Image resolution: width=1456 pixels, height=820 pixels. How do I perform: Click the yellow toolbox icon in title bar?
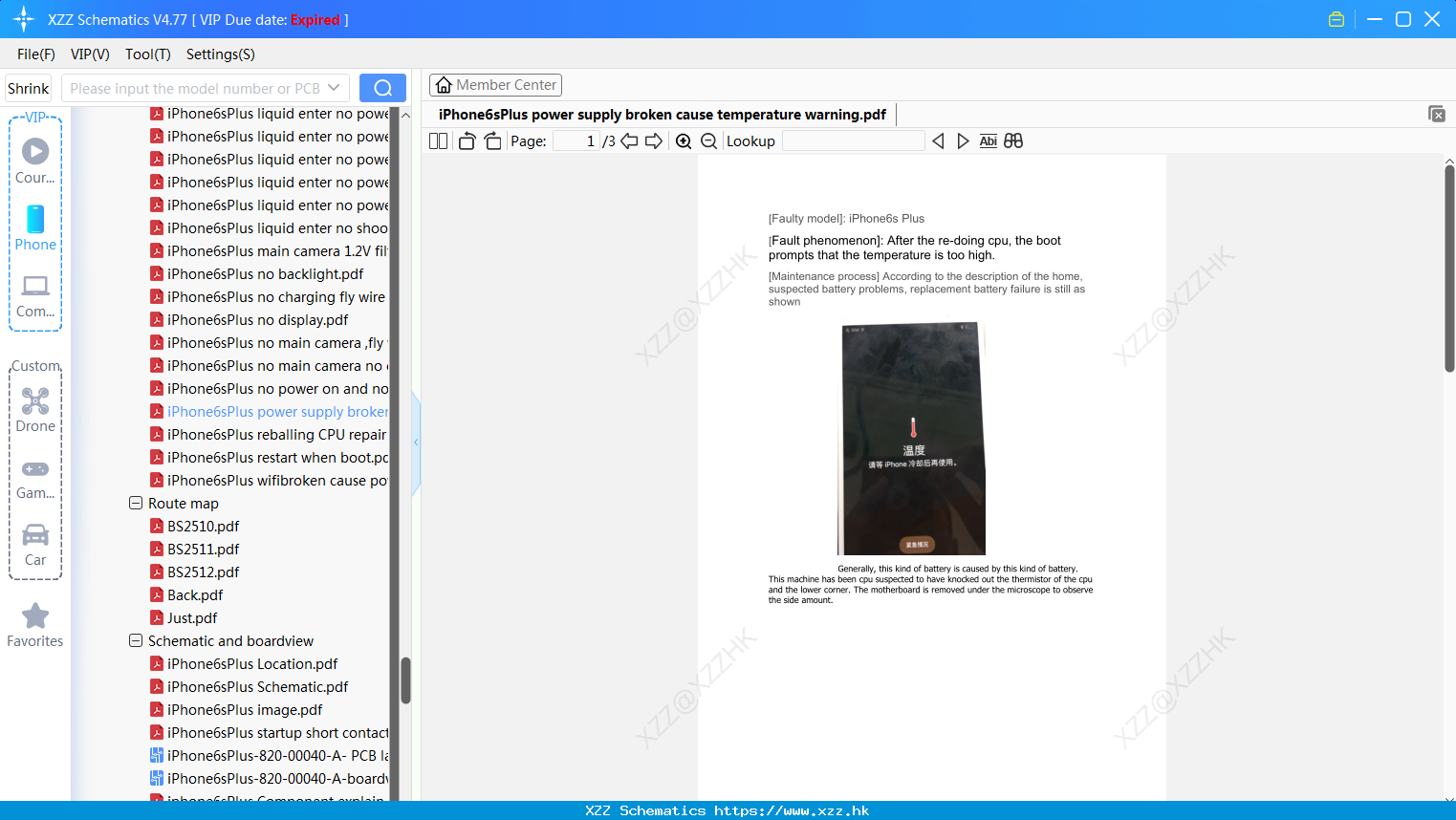tap(1336, 19)
